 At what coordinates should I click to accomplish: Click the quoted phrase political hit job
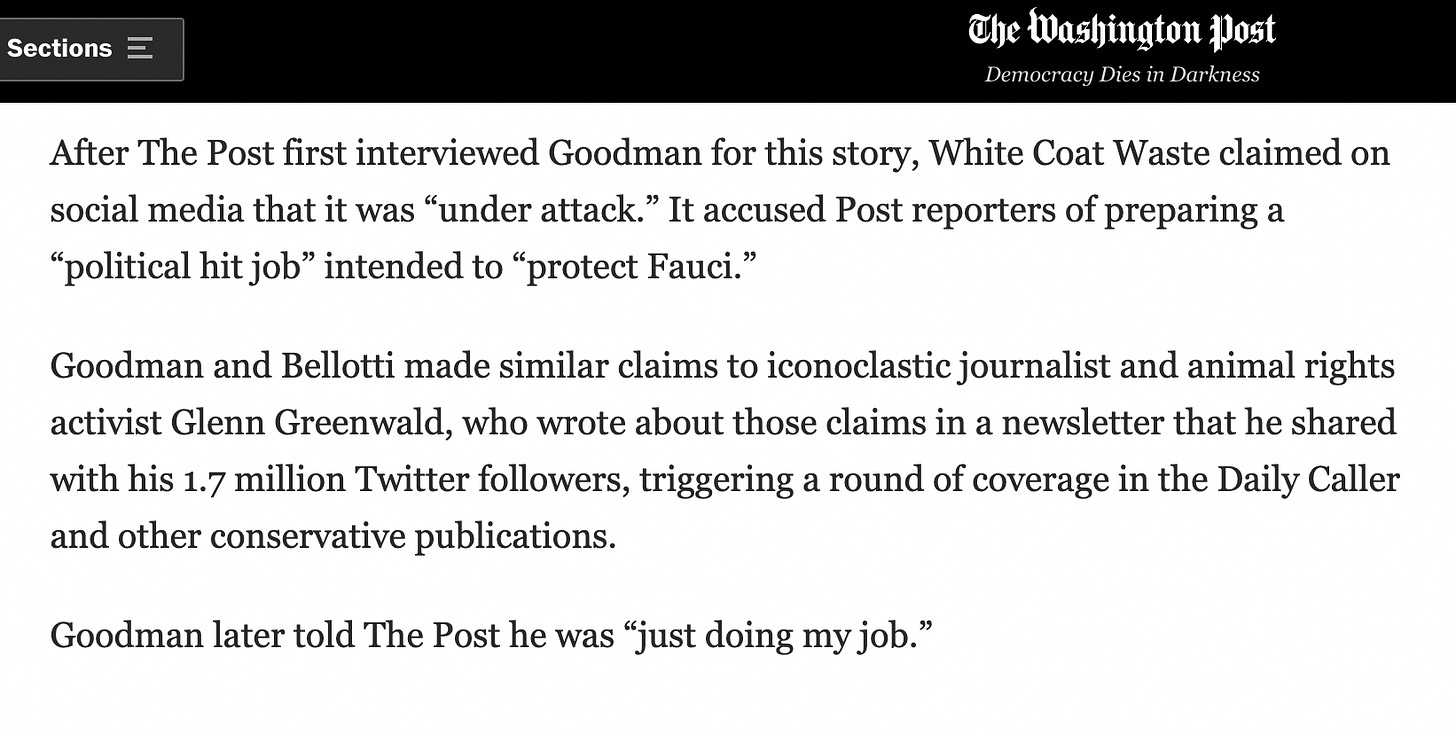(182, 267)
